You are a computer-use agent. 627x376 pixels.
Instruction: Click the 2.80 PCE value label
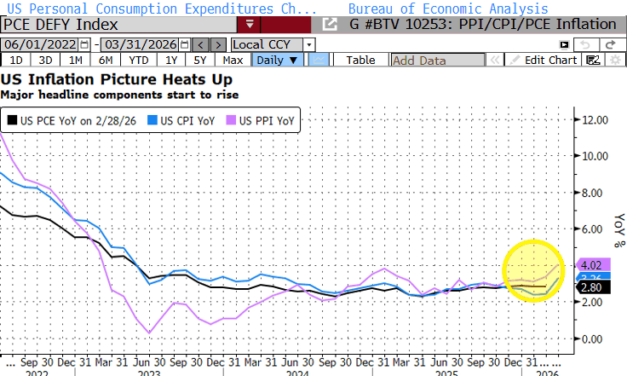[593, 288]
